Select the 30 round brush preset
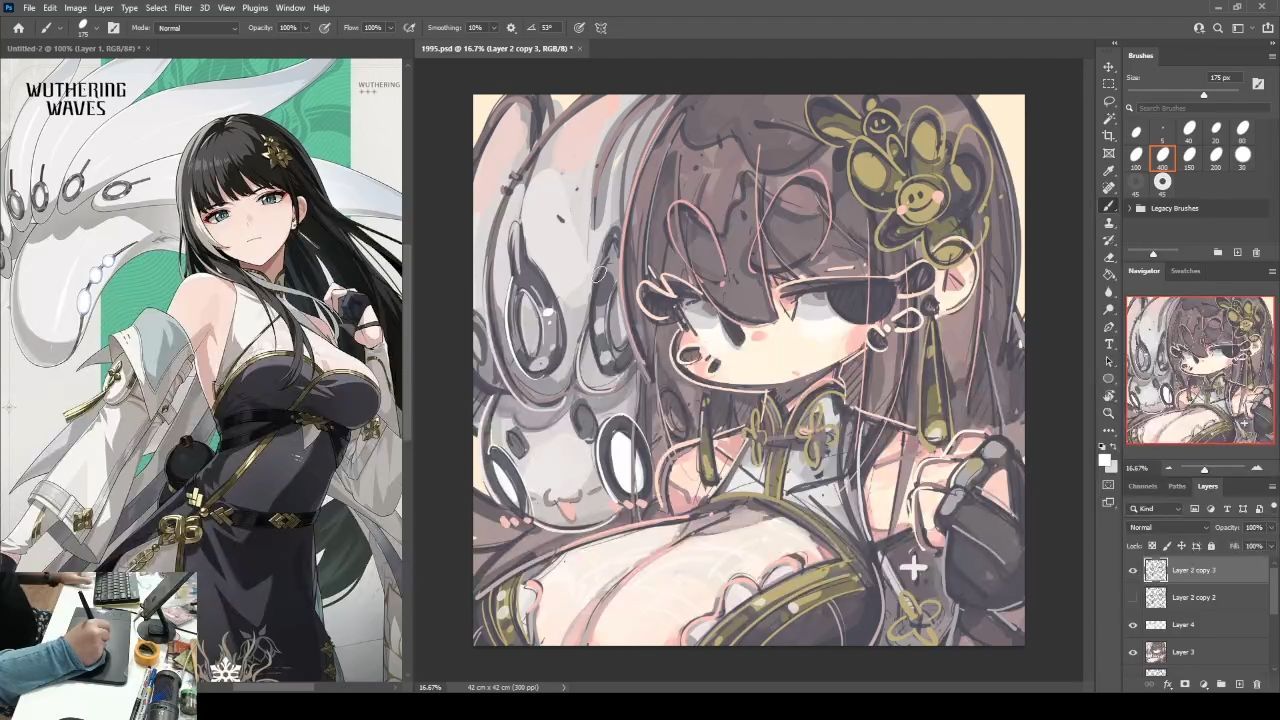 [1243, 157]
